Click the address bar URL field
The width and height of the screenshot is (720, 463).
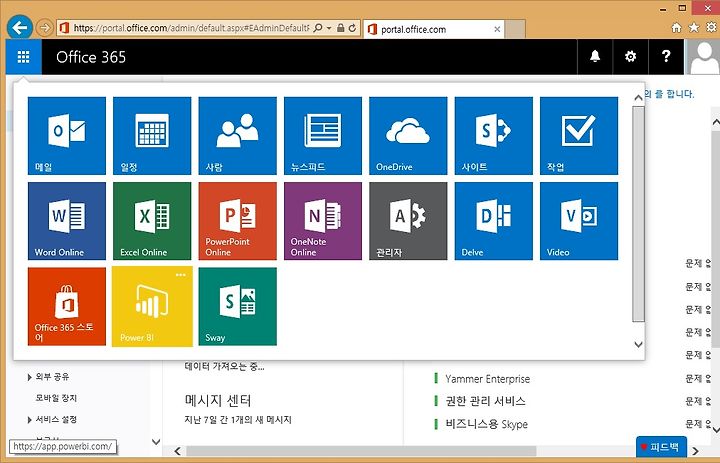pyautogui.click(x=191, y=28)
